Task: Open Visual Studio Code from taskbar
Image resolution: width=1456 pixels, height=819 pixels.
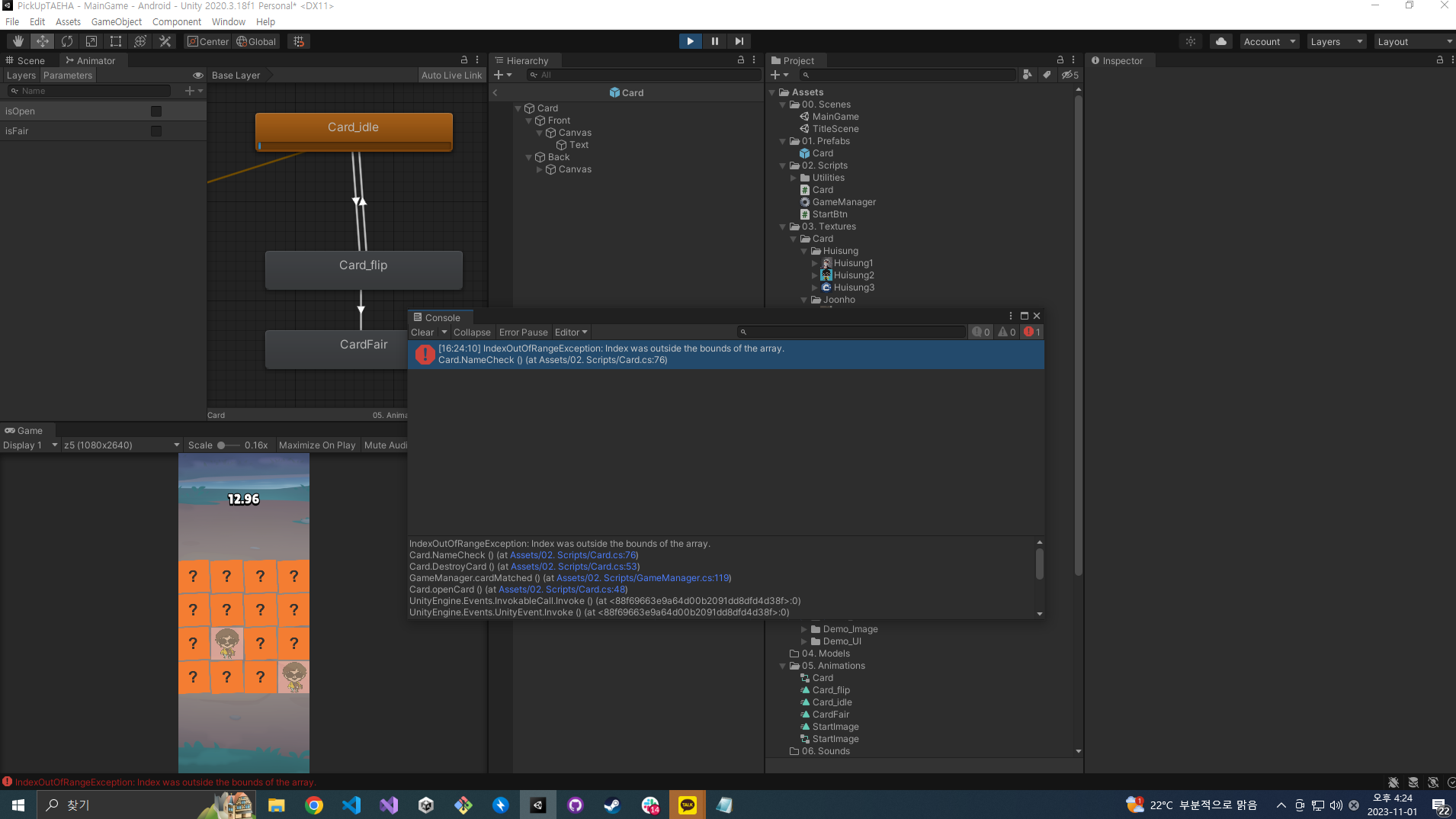Action: pos(351,805)
